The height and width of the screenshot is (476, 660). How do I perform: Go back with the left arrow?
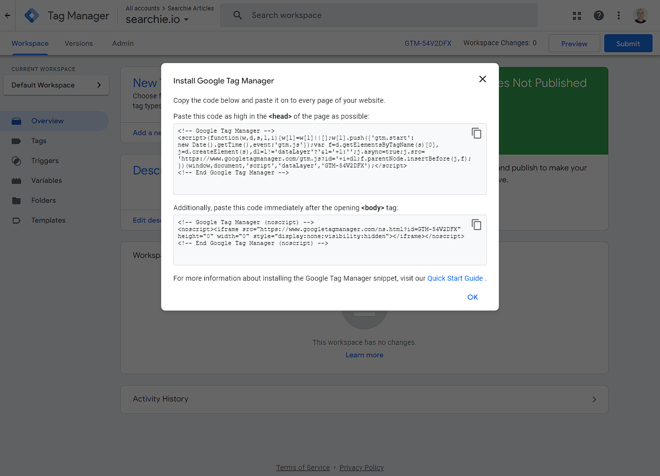8,16
